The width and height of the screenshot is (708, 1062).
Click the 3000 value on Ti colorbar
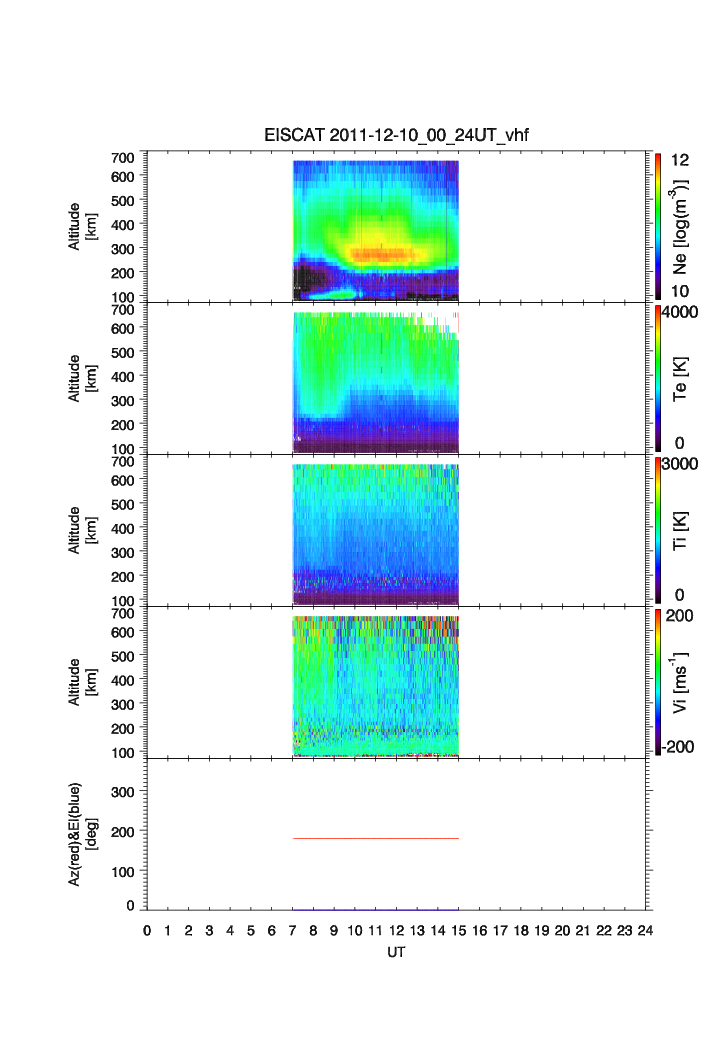coord(680,463)
